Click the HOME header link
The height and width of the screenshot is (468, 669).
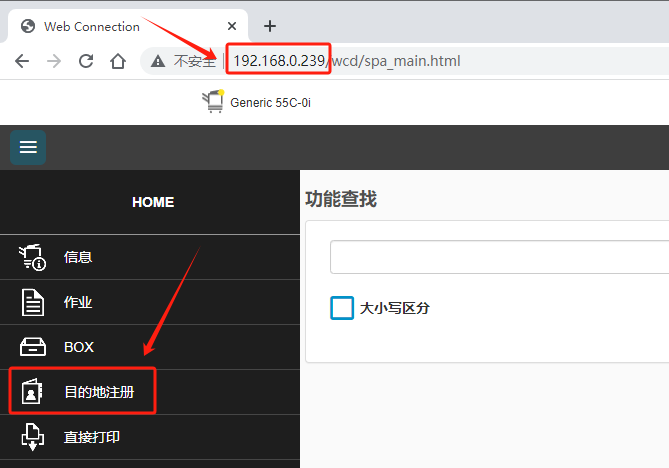pyautogui.click(x=152, y=202)
